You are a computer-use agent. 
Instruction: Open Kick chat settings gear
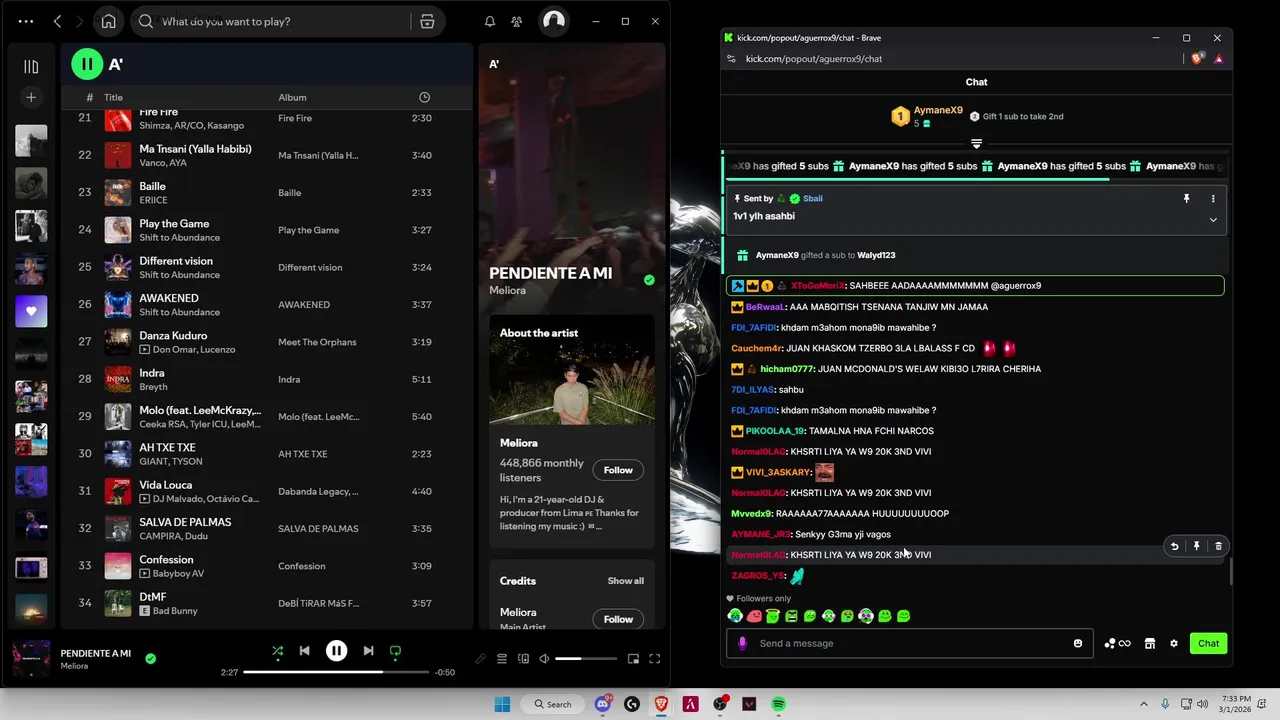1174,643
